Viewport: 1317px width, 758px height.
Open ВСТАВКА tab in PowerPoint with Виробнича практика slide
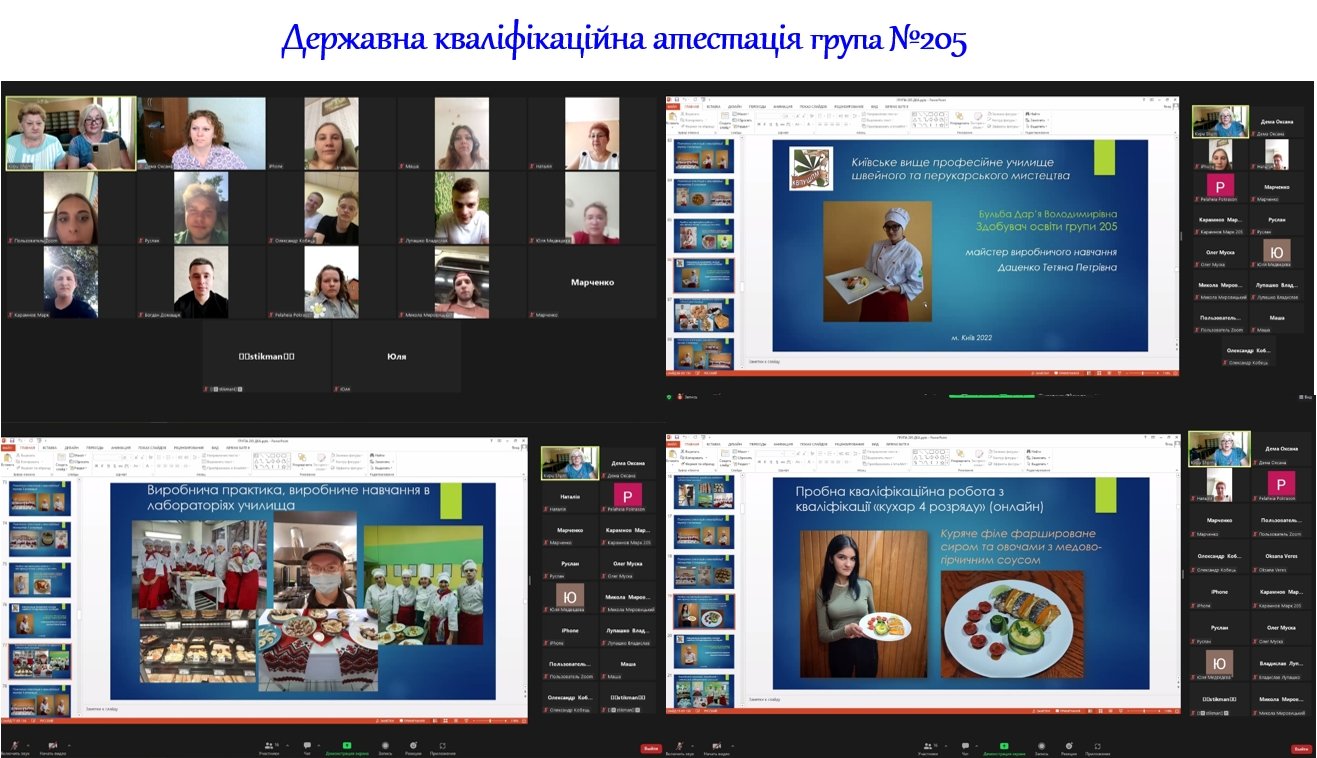tap(52, 447)
